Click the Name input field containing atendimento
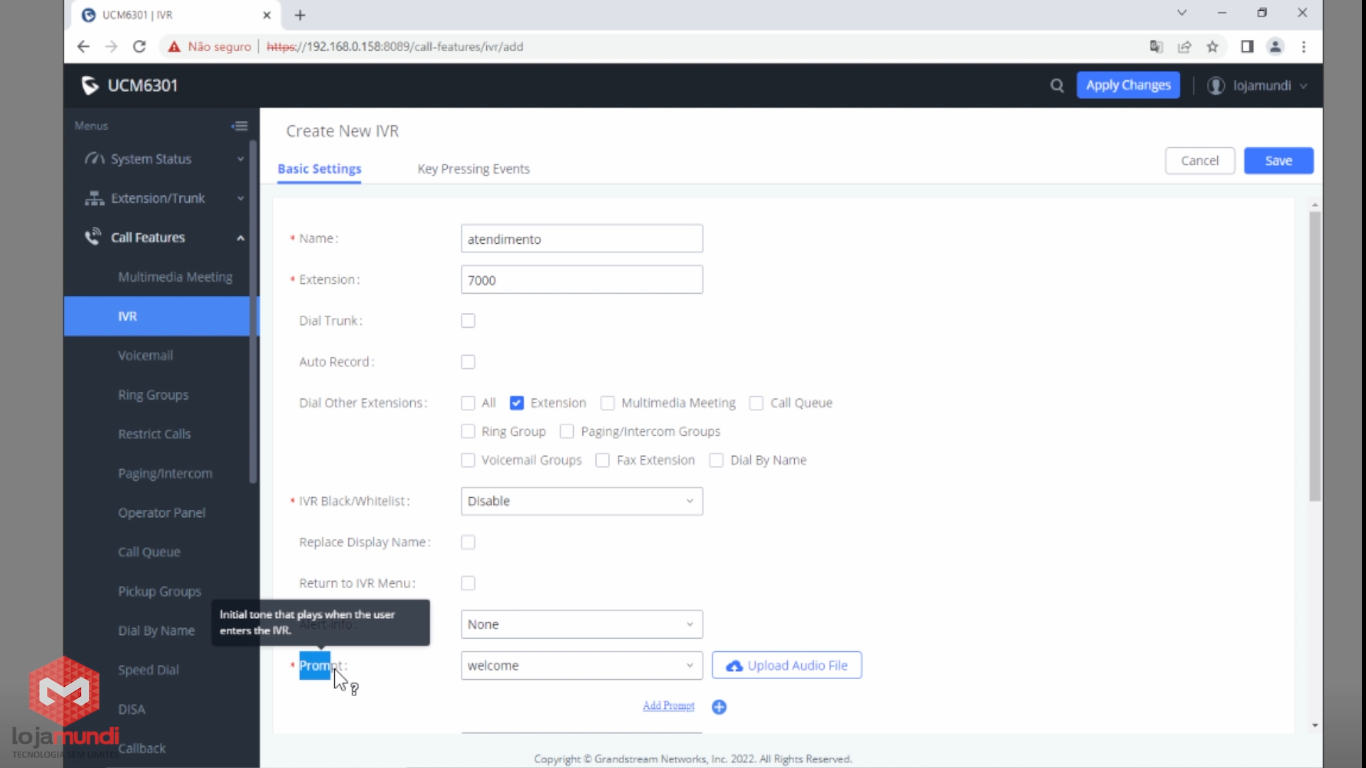Viewport: 1366px width, 768px height. (x=581, y=239)
